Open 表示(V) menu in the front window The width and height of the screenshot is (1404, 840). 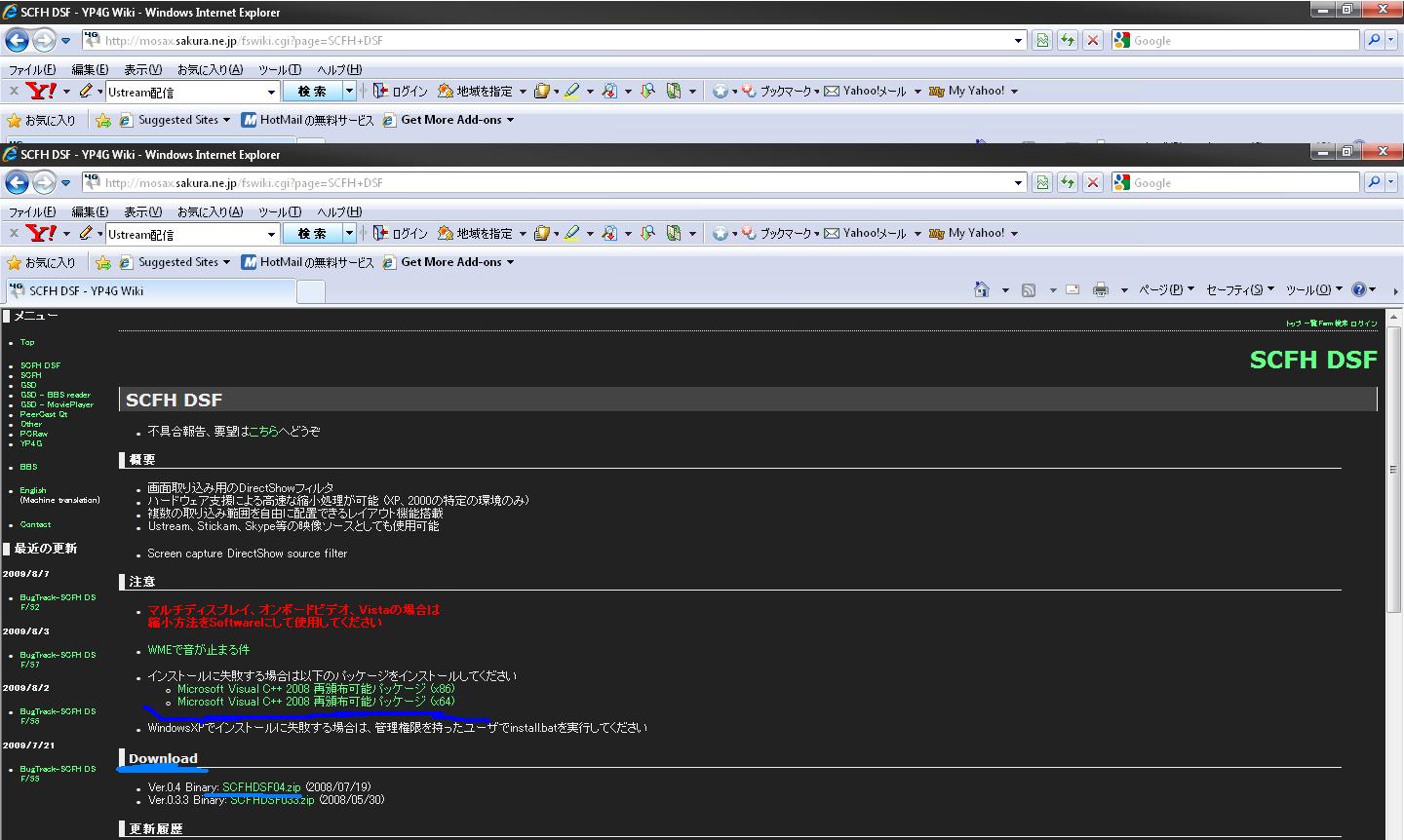pos(142,211)
